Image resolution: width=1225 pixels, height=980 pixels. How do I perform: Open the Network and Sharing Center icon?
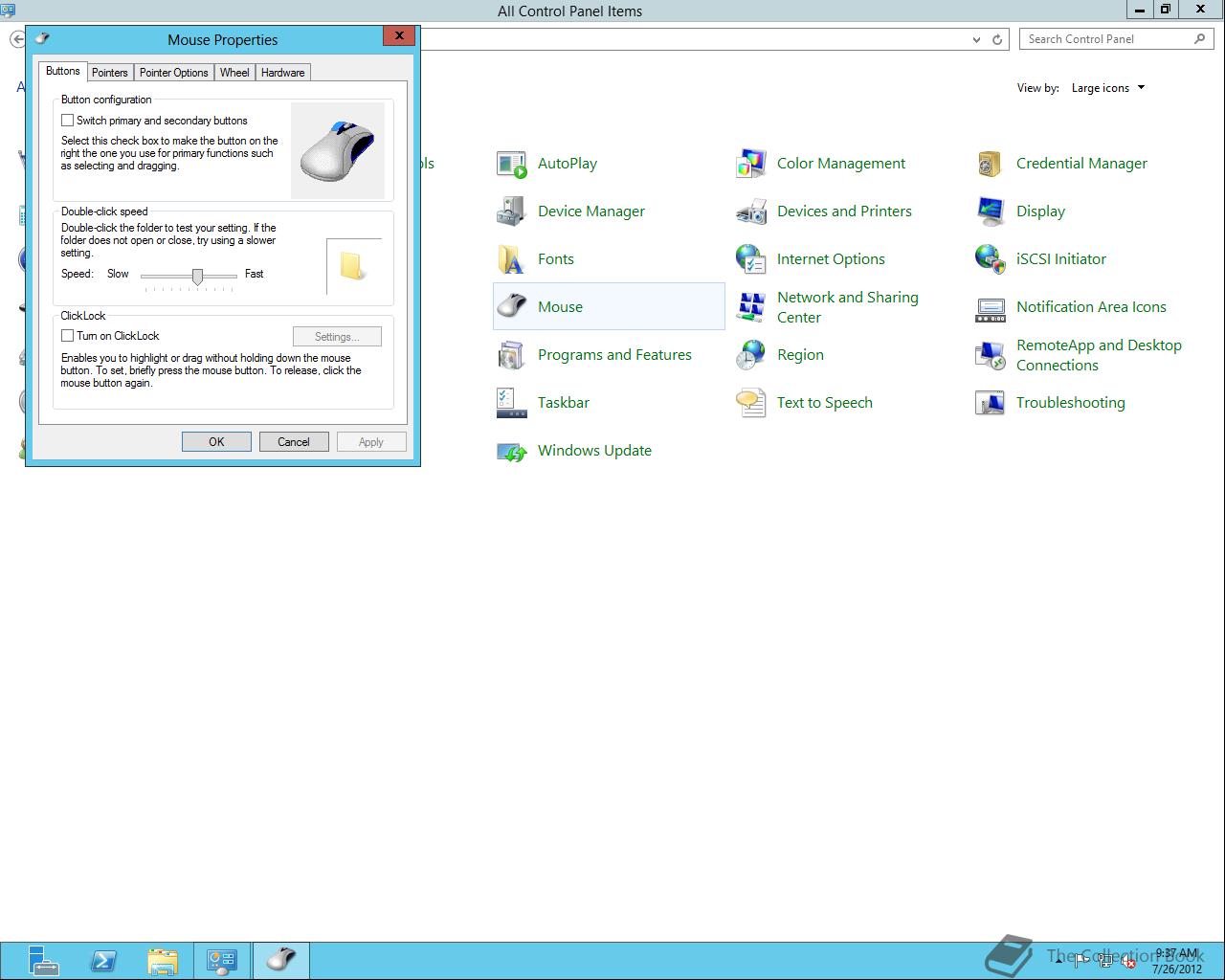(x=751, y=307)
